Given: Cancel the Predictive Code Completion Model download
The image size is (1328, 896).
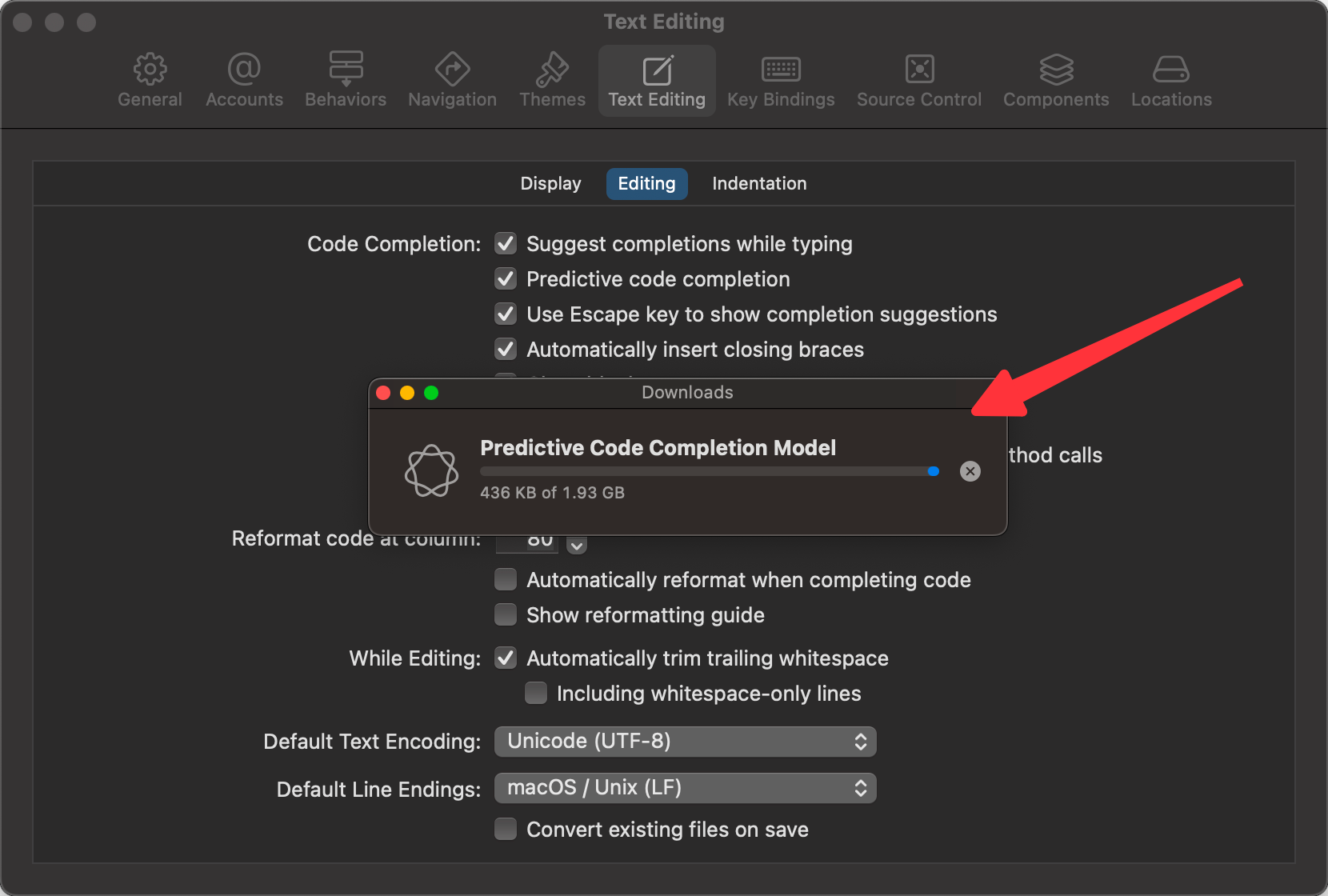Looking at the screenshot, I should coord(970,471).
